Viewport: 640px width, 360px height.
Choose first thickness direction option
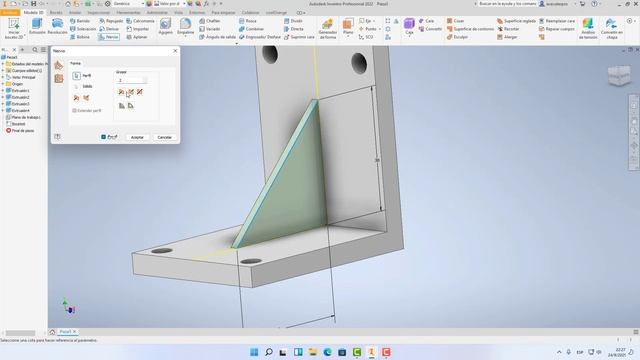tap(121, 92)
